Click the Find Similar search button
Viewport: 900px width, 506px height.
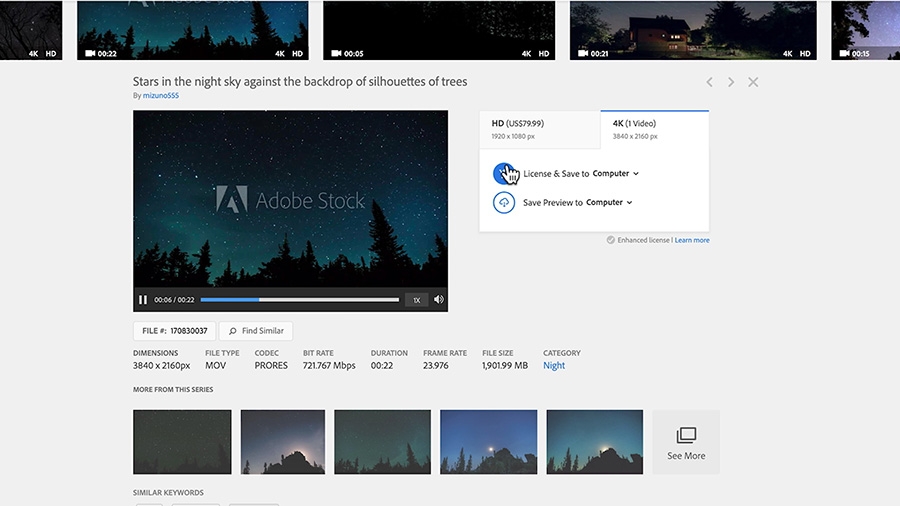[256, 330]
